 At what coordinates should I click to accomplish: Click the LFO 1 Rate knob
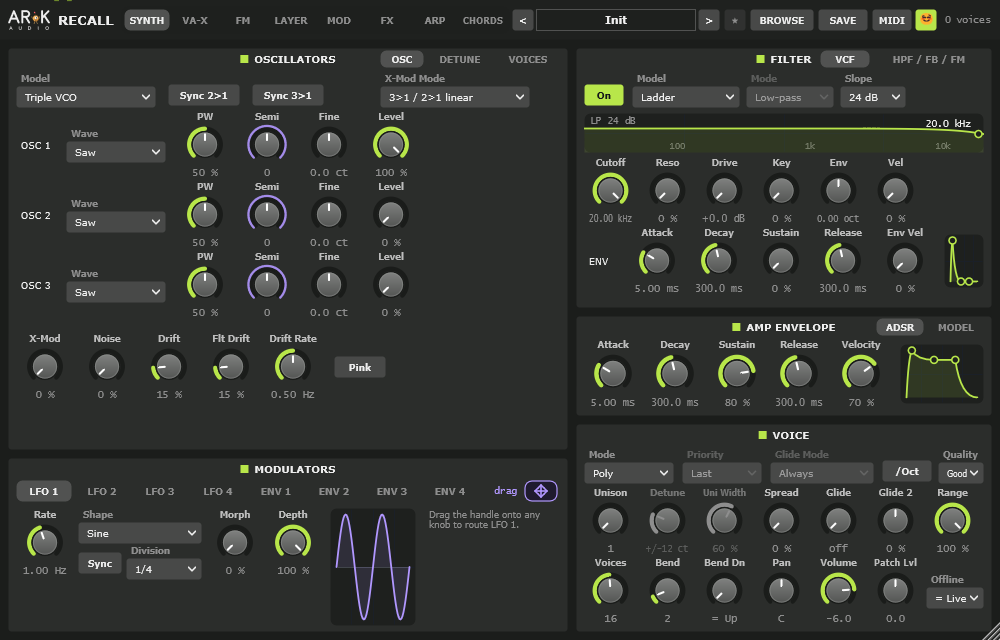tap(45, 542)
